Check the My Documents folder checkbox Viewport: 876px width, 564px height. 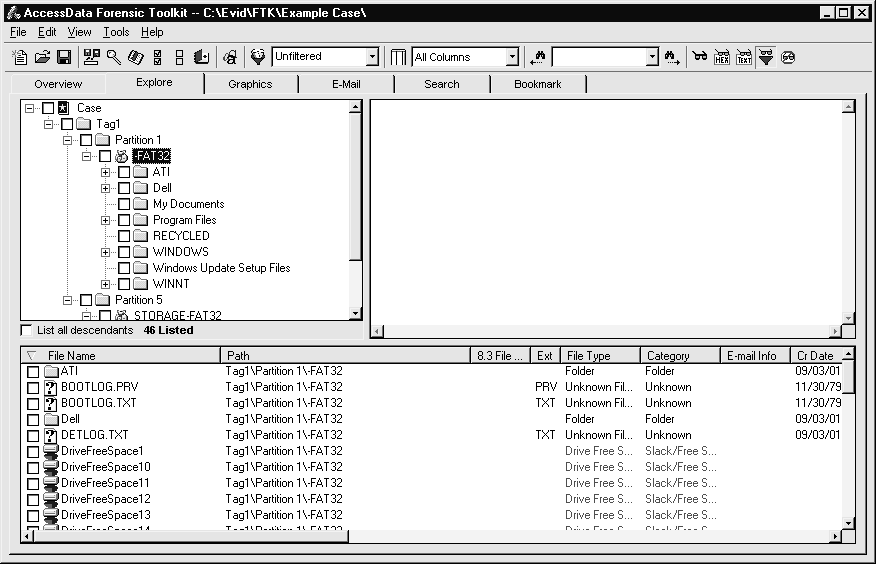click(124, 204)
